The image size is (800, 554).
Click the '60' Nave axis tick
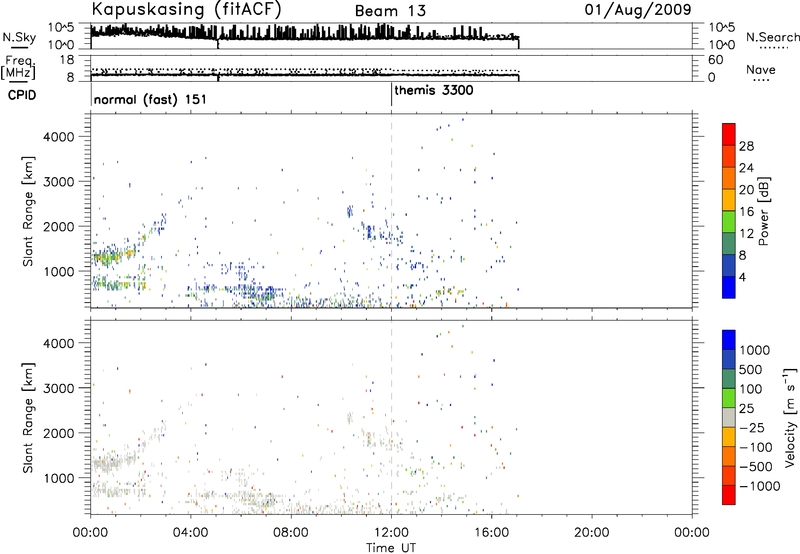715,60
